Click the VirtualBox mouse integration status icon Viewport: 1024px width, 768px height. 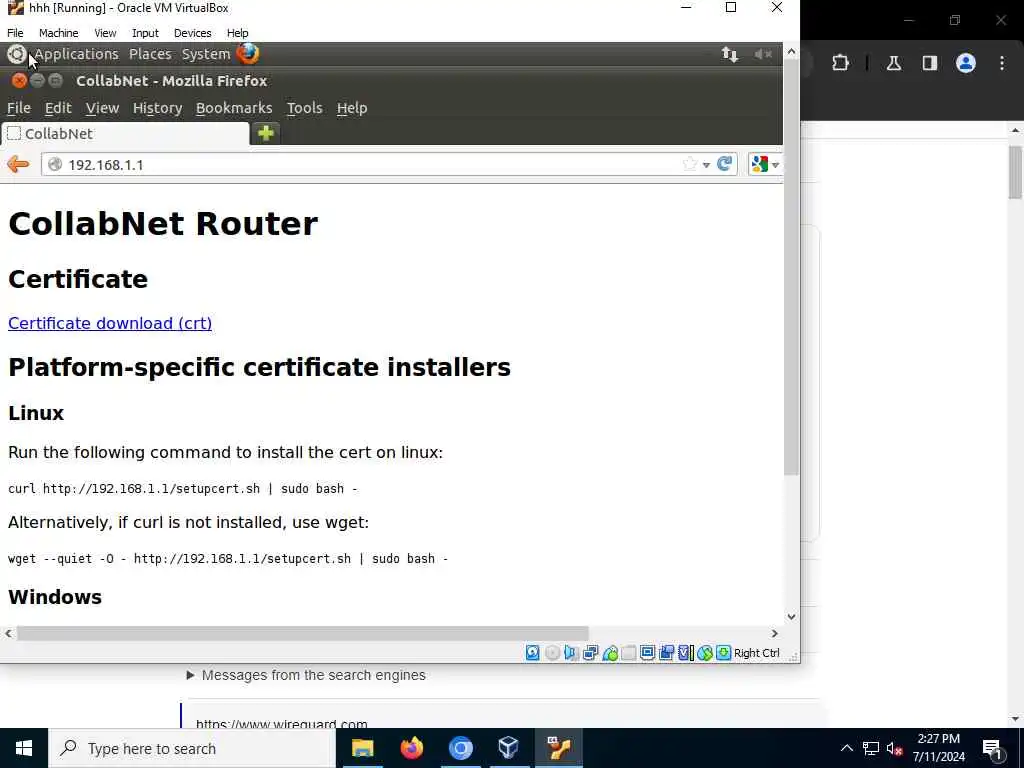click(x=704, y=652)
